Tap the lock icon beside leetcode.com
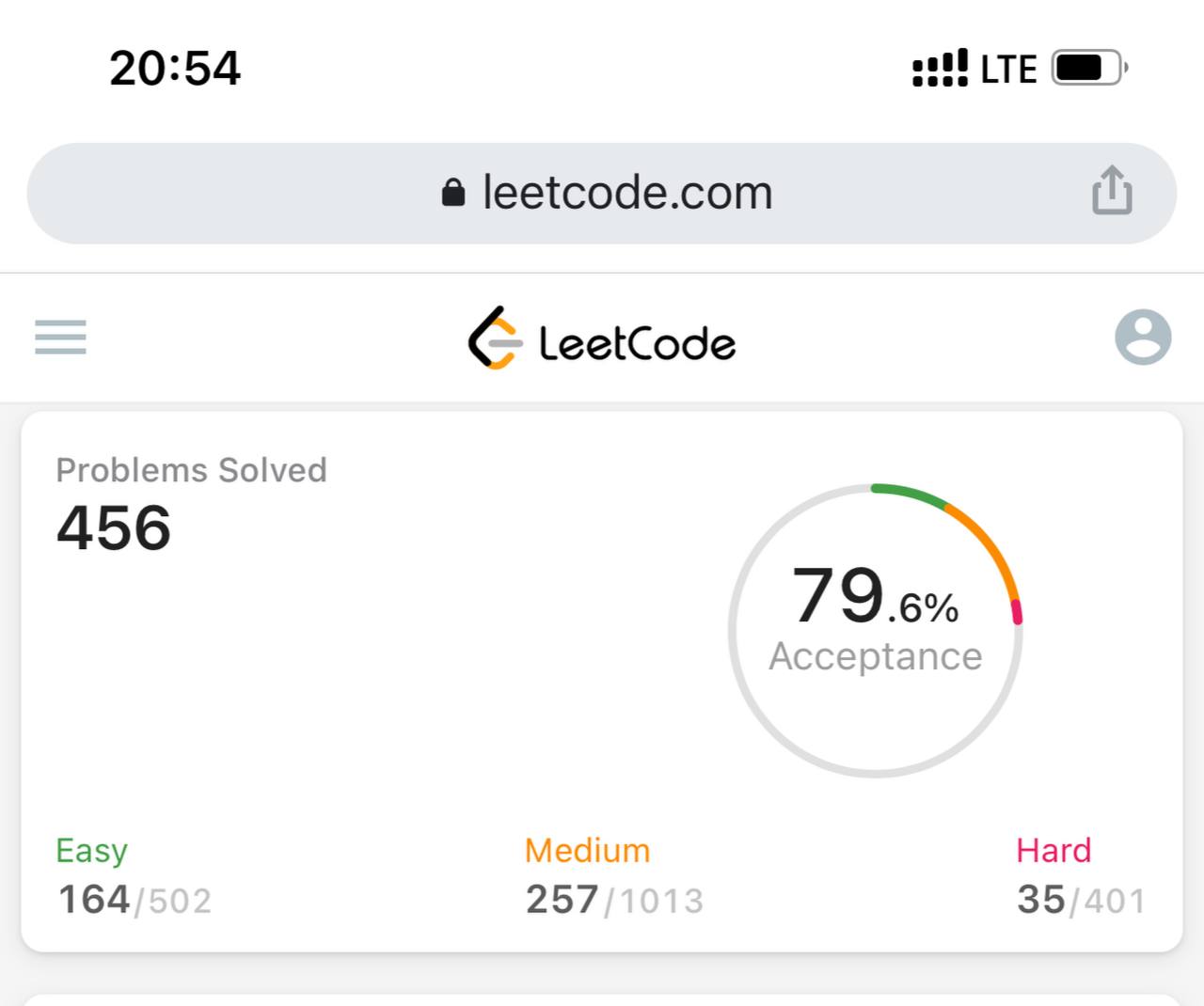 pyautogui.click(x=453, y=192)
